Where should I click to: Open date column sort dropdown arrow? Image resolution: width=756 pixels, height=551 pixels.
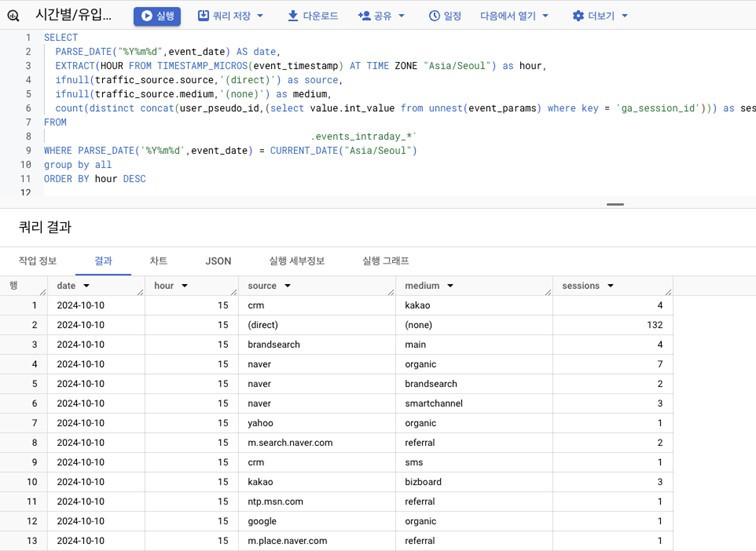tap(86, 286)
